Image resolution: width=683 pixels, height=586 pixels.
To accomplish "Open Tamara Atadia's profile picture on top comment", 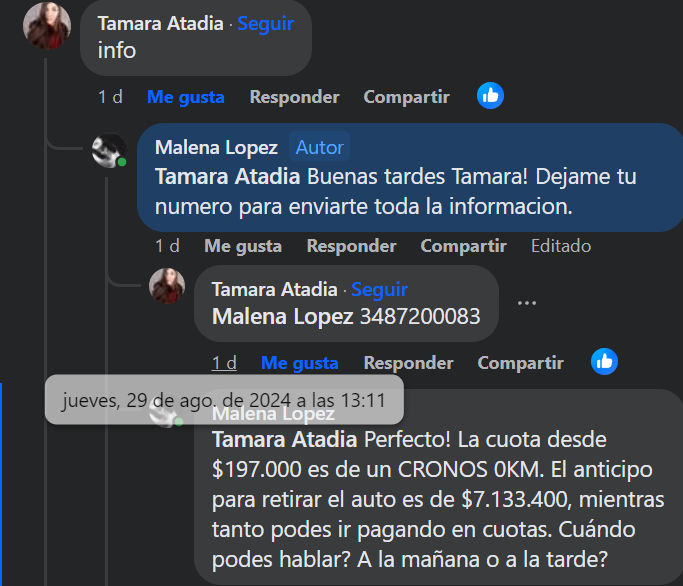I will 47,26.
